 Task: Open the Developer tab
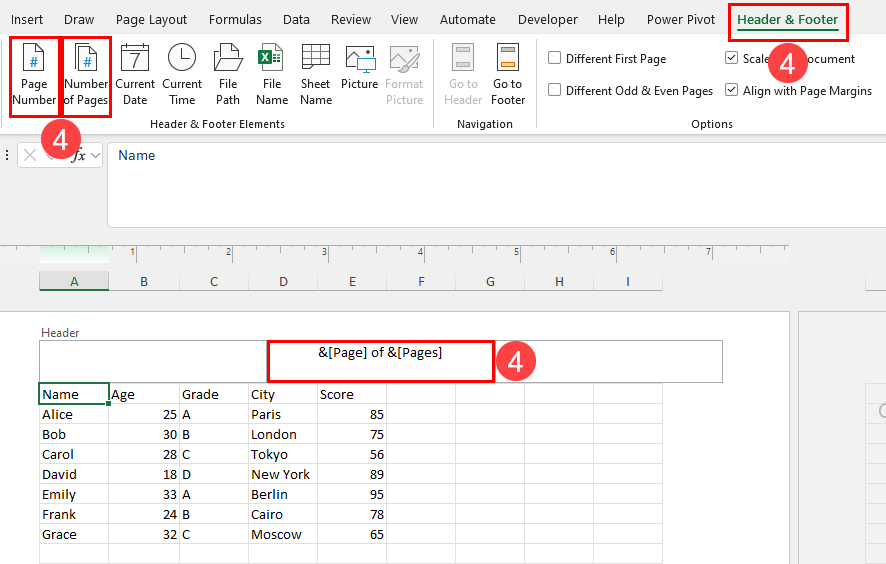click(548, 20)
